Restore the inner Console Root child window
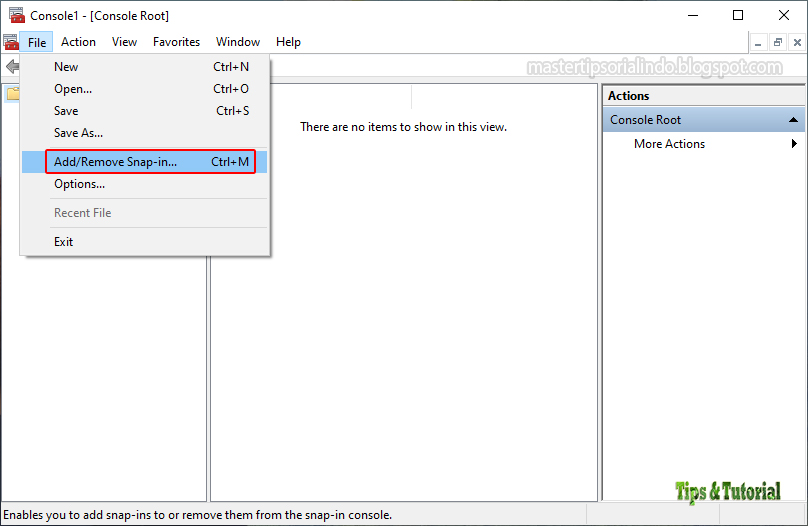 pos(778,42)
